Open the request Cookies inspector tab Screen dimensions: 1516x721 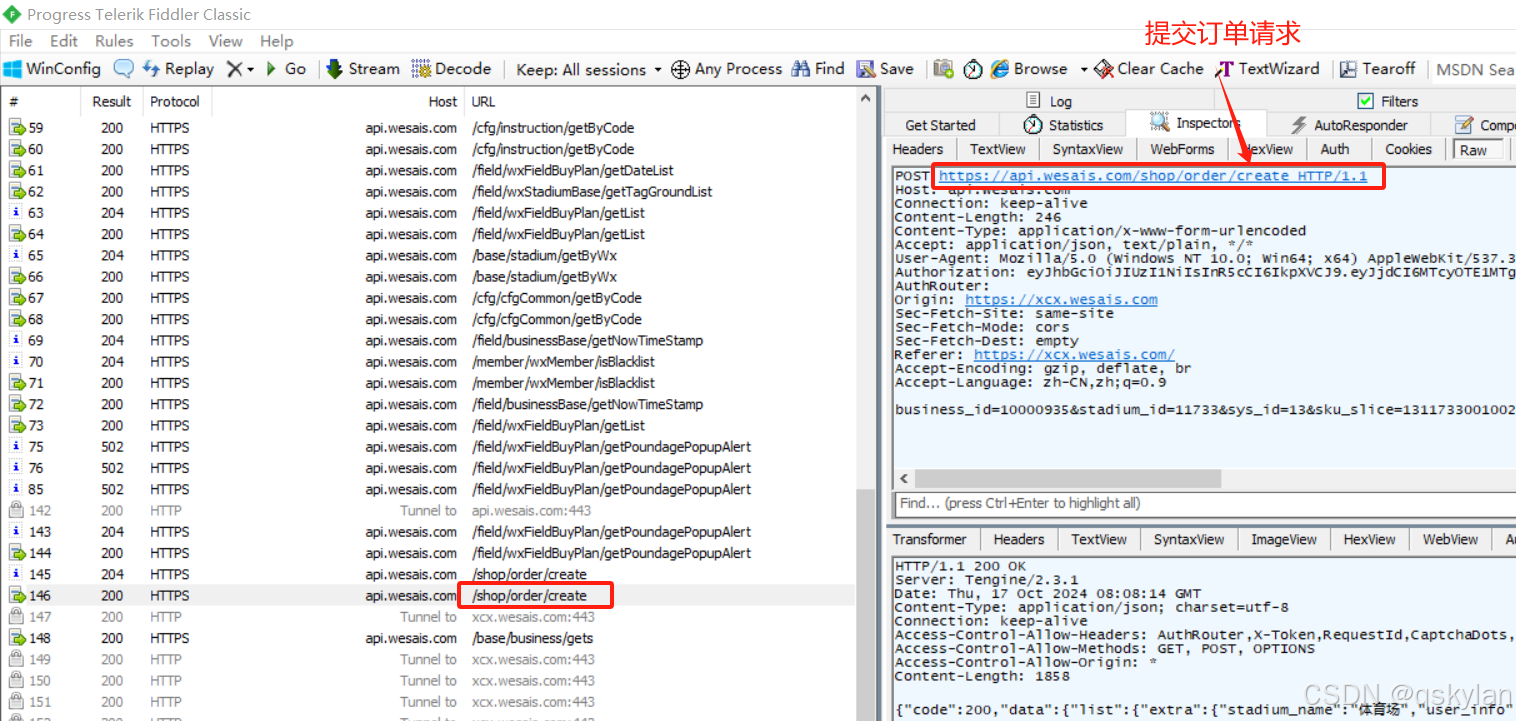pos(1408,149)
